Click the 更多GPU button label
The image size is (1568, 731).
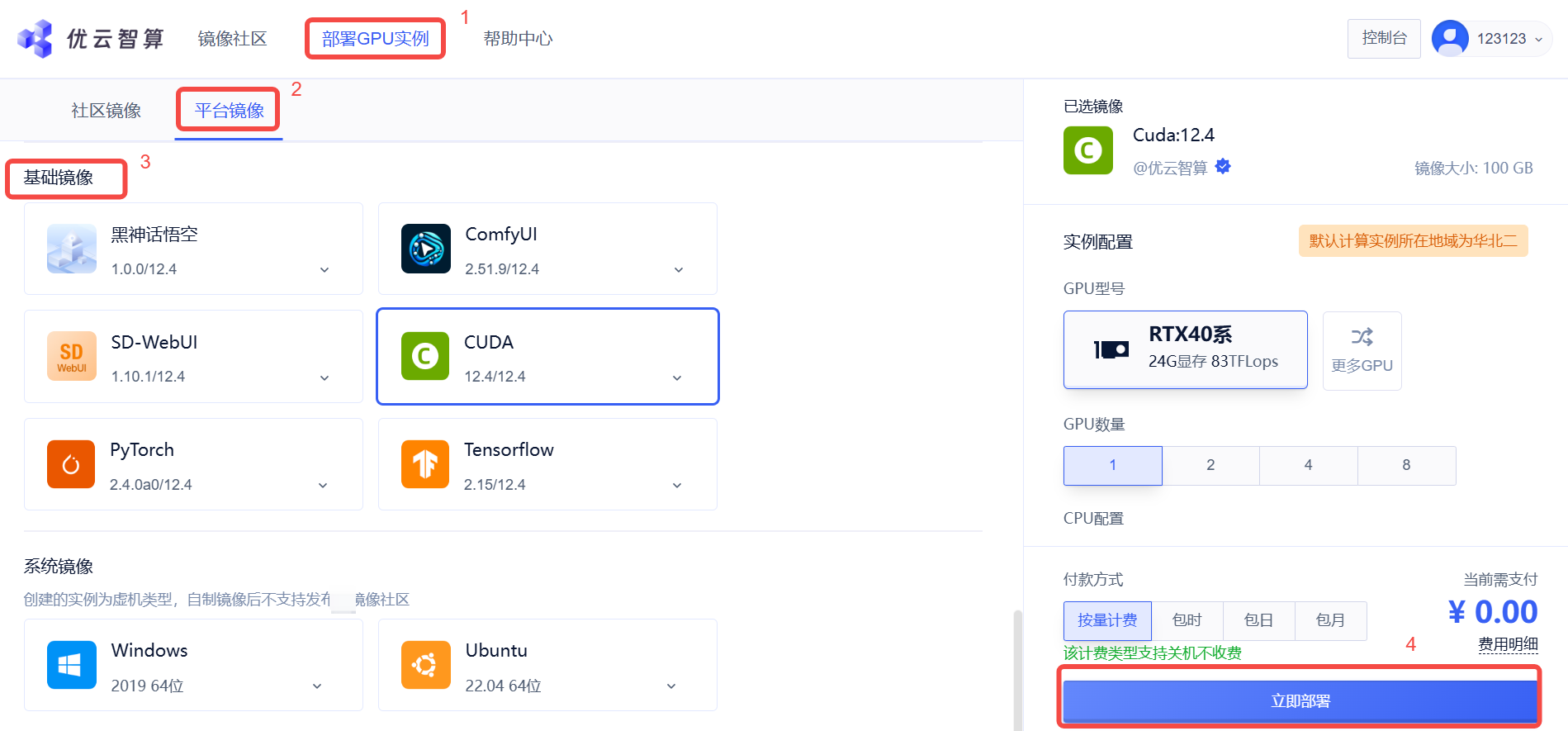(x=1362, y=365)
